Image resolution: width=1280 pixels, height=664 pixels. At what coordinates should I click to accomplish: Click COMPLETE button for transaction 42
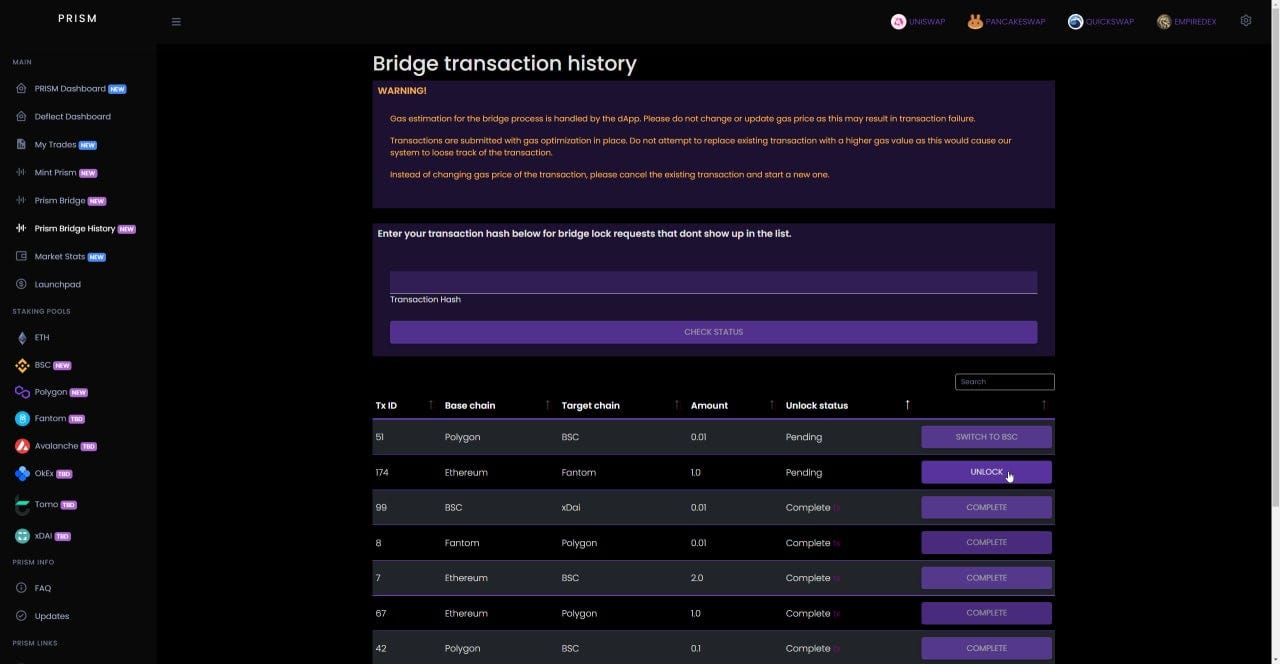986,648
